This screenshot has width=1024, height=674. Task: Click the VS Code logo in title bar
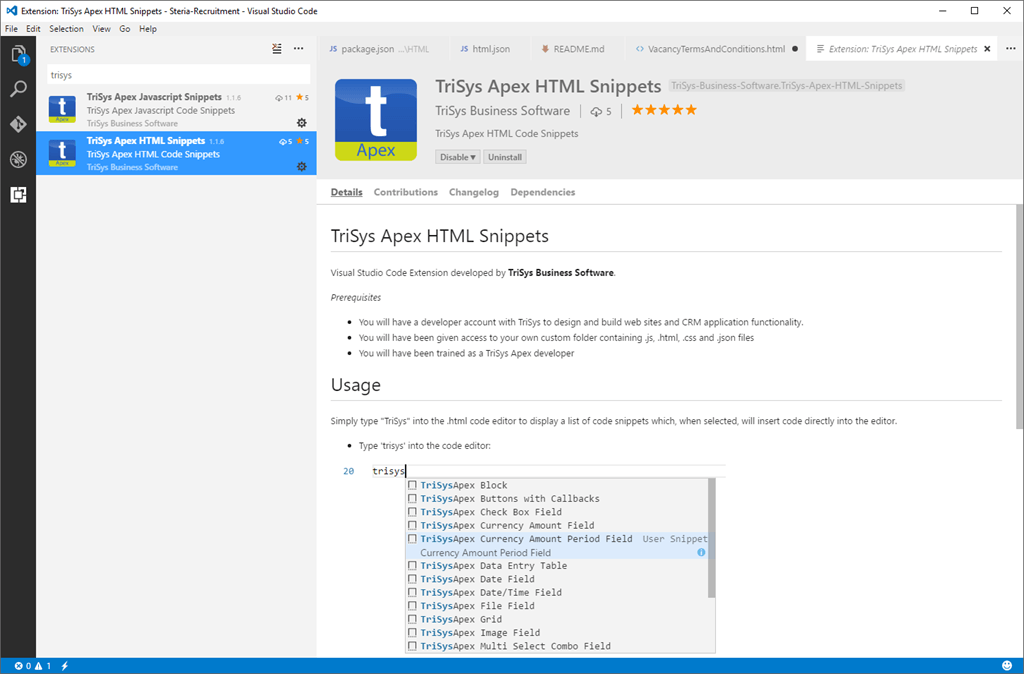tap(11, 11)
